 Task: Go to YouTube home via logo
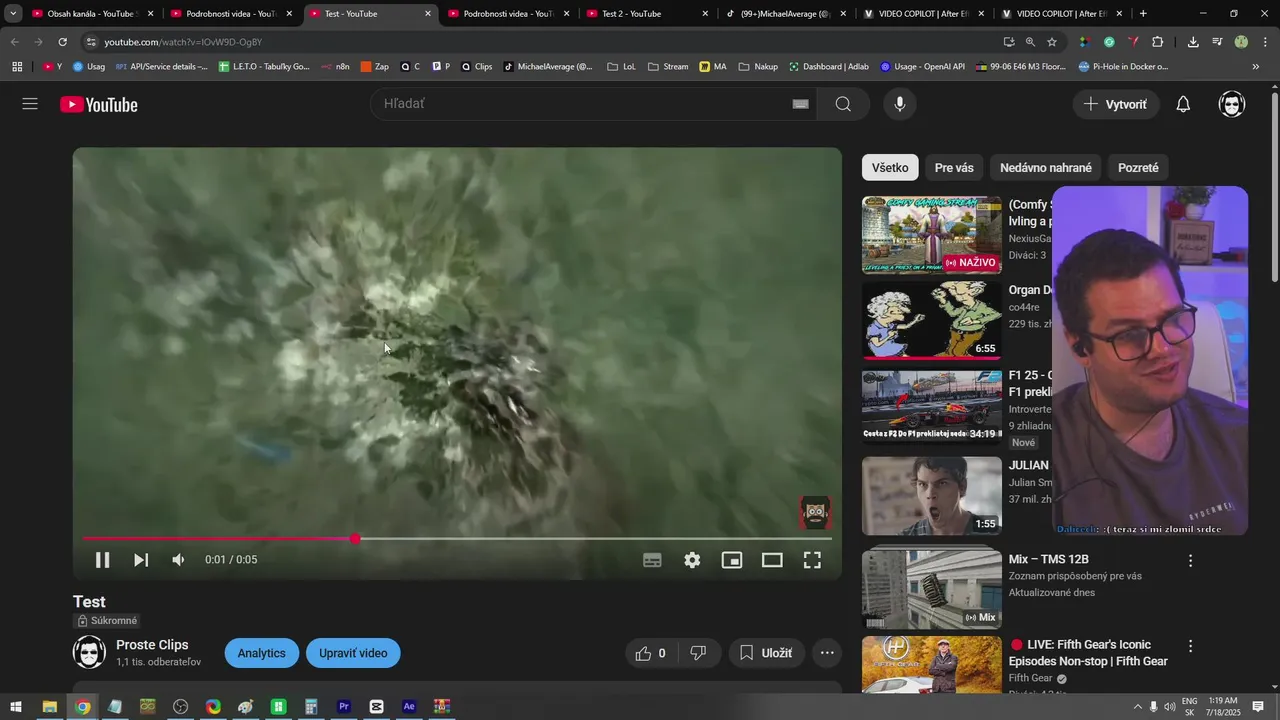pos(98,105)
